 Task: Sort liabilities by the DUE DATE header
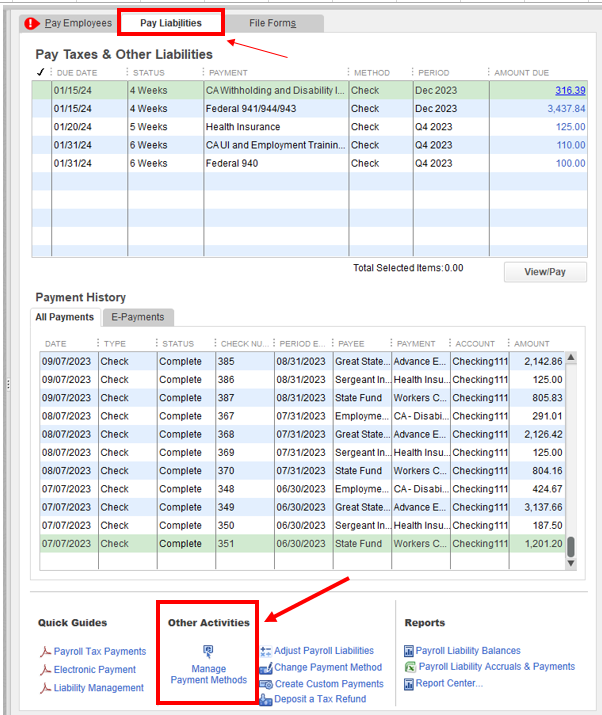tap(77, 73)
